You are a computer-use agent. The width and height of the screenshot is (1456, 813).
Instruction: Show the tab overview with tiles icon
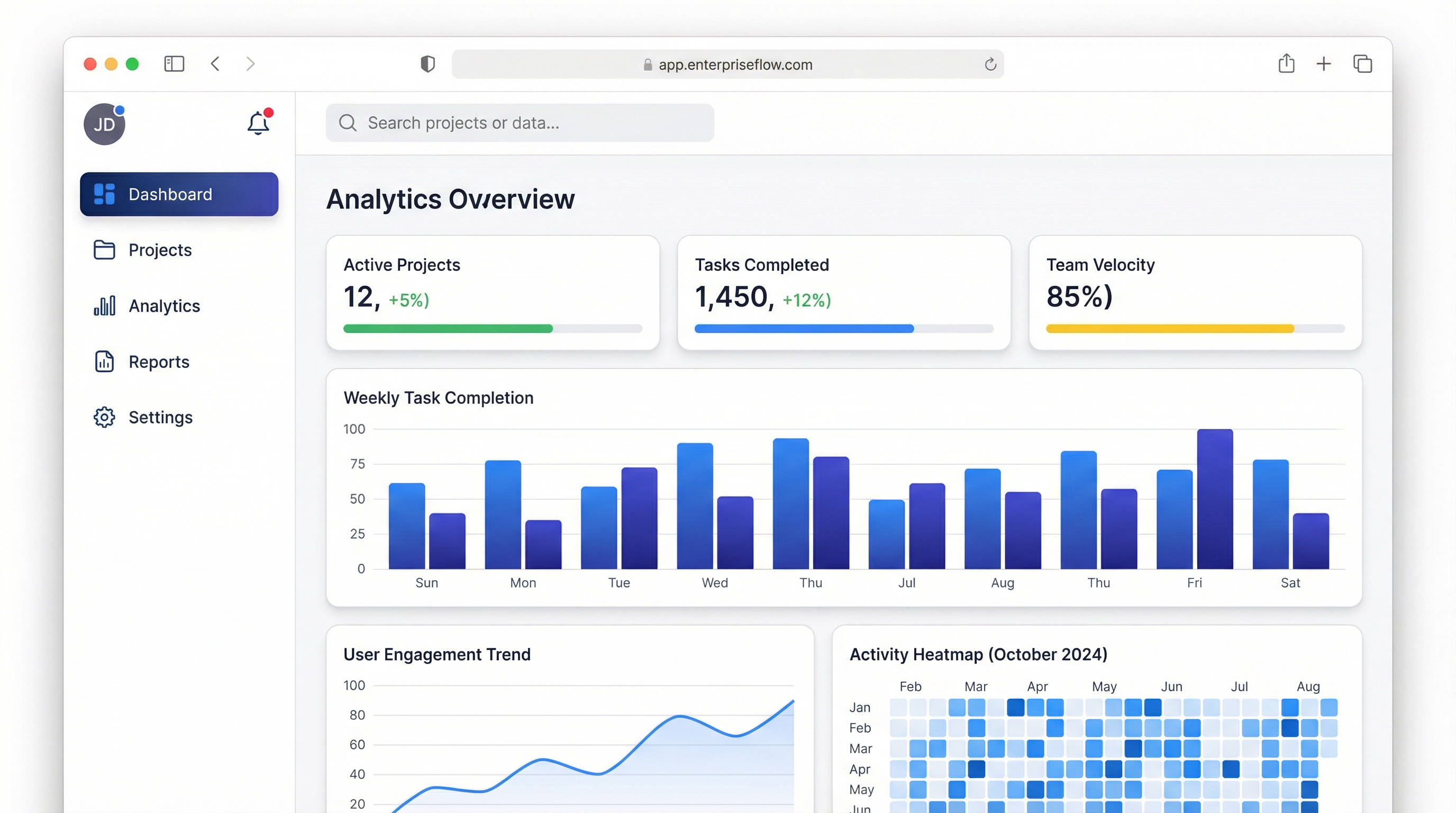tap(1363, 64)
